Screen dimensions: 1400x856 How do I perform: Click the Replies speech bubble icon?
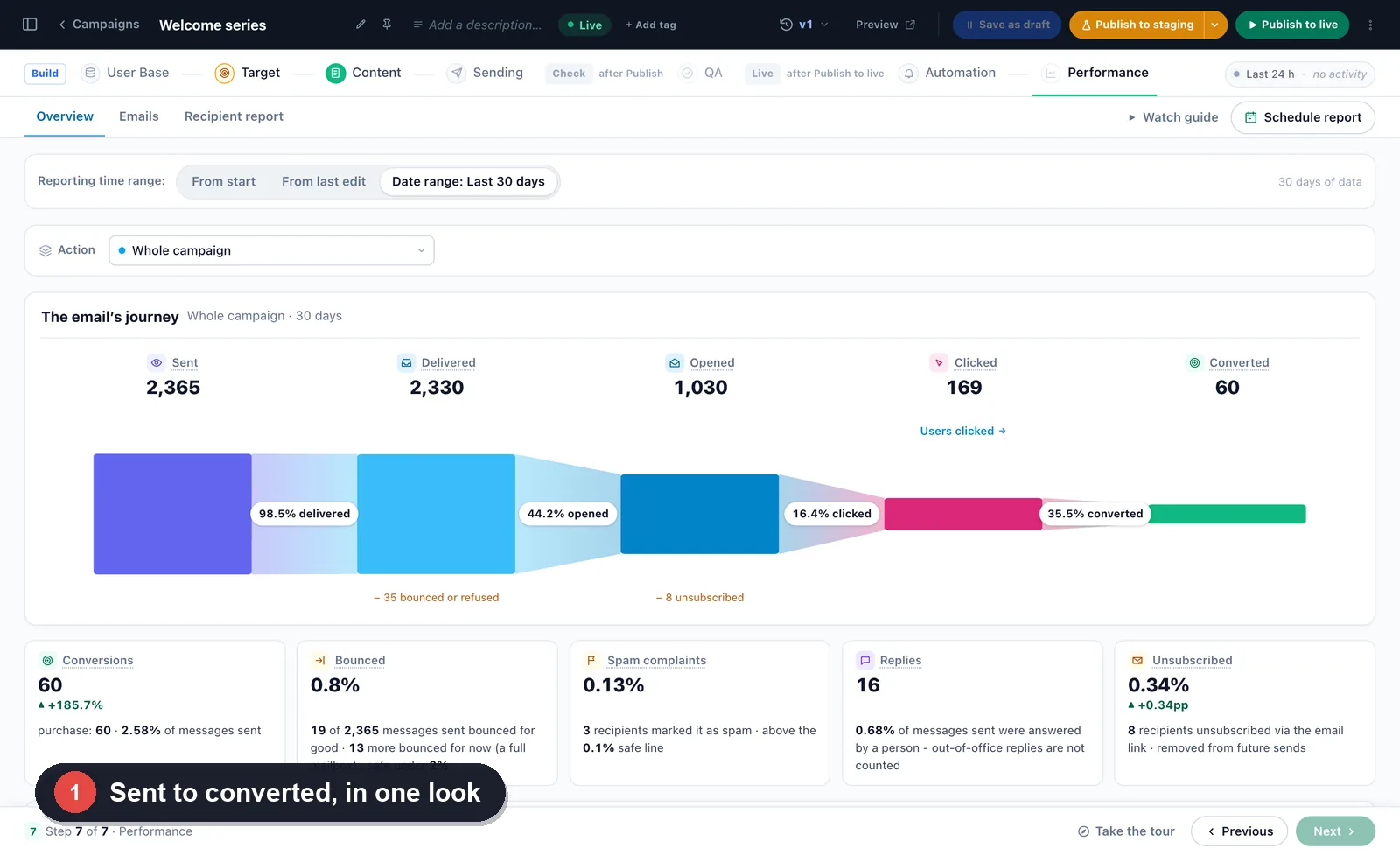(864, 661)
